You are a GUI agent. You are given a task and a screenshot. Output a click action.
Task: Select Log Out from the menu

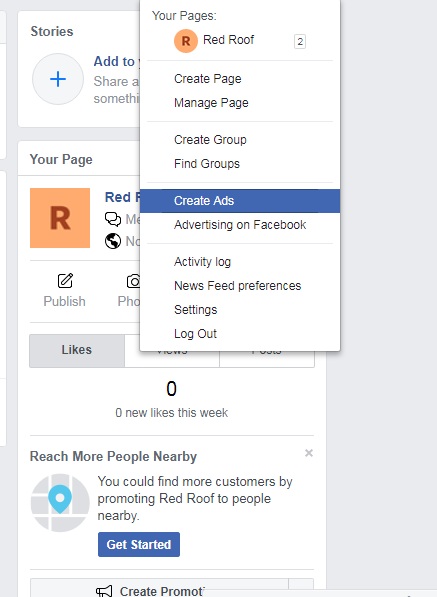[x=195, y=334]
